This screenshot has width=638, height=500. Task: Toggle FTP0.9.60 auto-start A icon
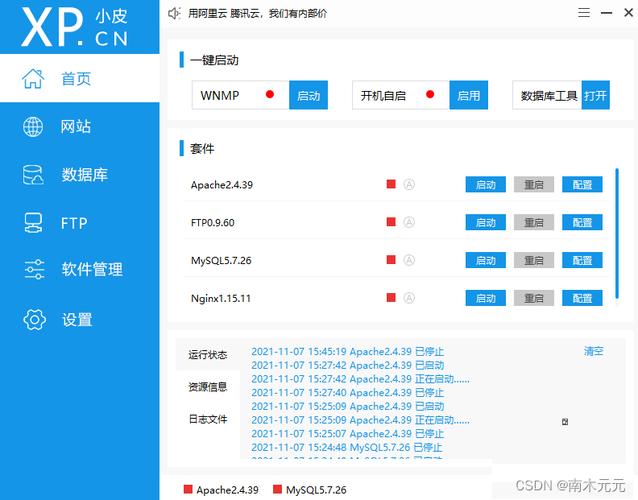click(x=409, y=222)
